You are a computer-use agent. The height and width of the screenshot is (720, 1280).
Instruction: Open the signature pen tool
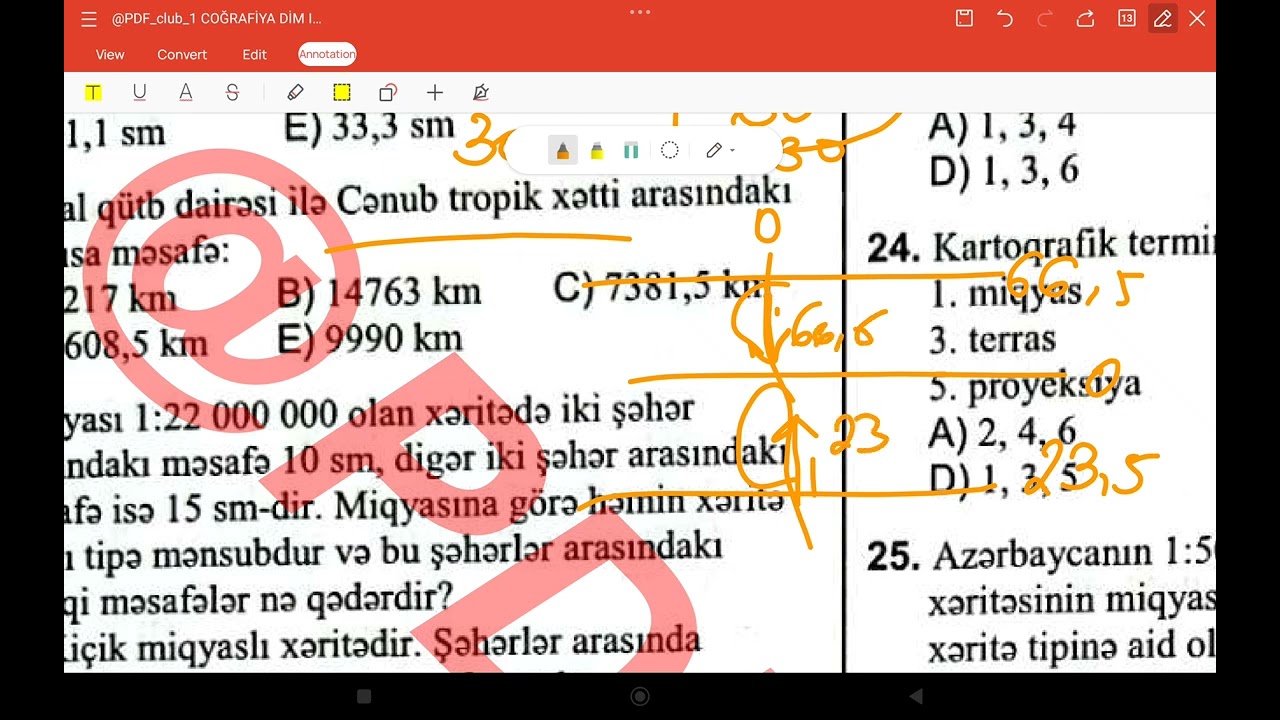point(480,93)
